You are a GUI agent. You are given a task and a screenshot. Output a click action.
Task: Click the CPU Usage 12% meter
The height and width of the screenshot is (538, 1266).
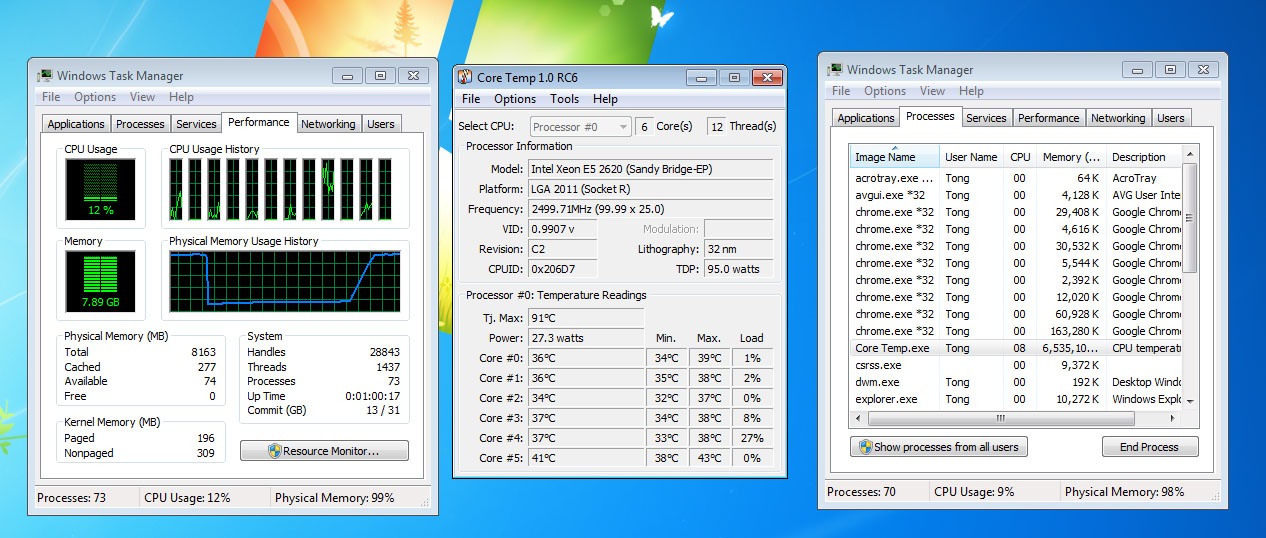[100, 190]
